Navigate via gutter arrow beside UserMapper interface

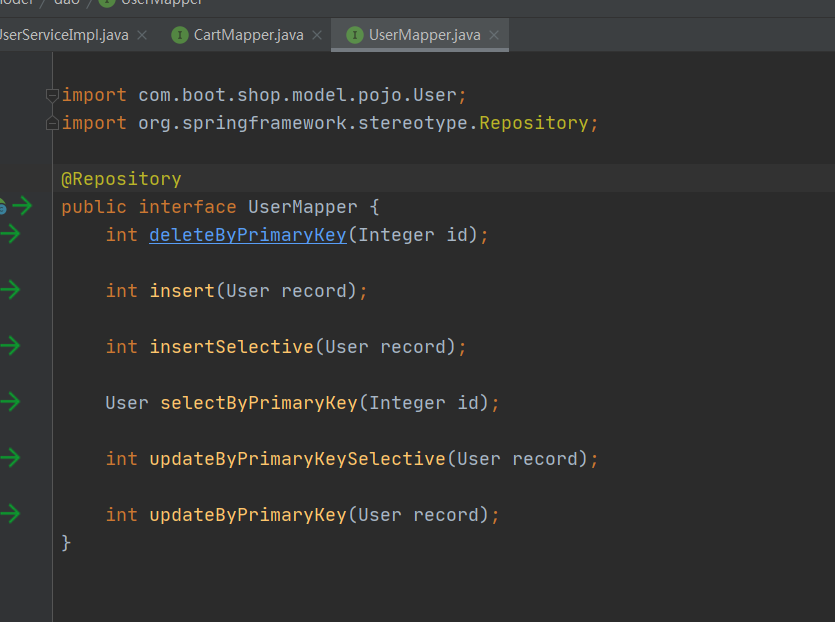(22, 206)
